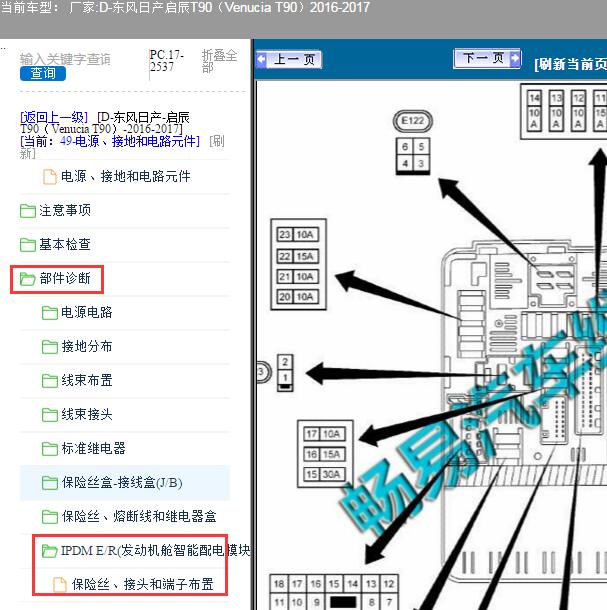Expand the 注意事项 folder
The width and height of the screenshot is (607, 610).
click(x=65, y=210)
